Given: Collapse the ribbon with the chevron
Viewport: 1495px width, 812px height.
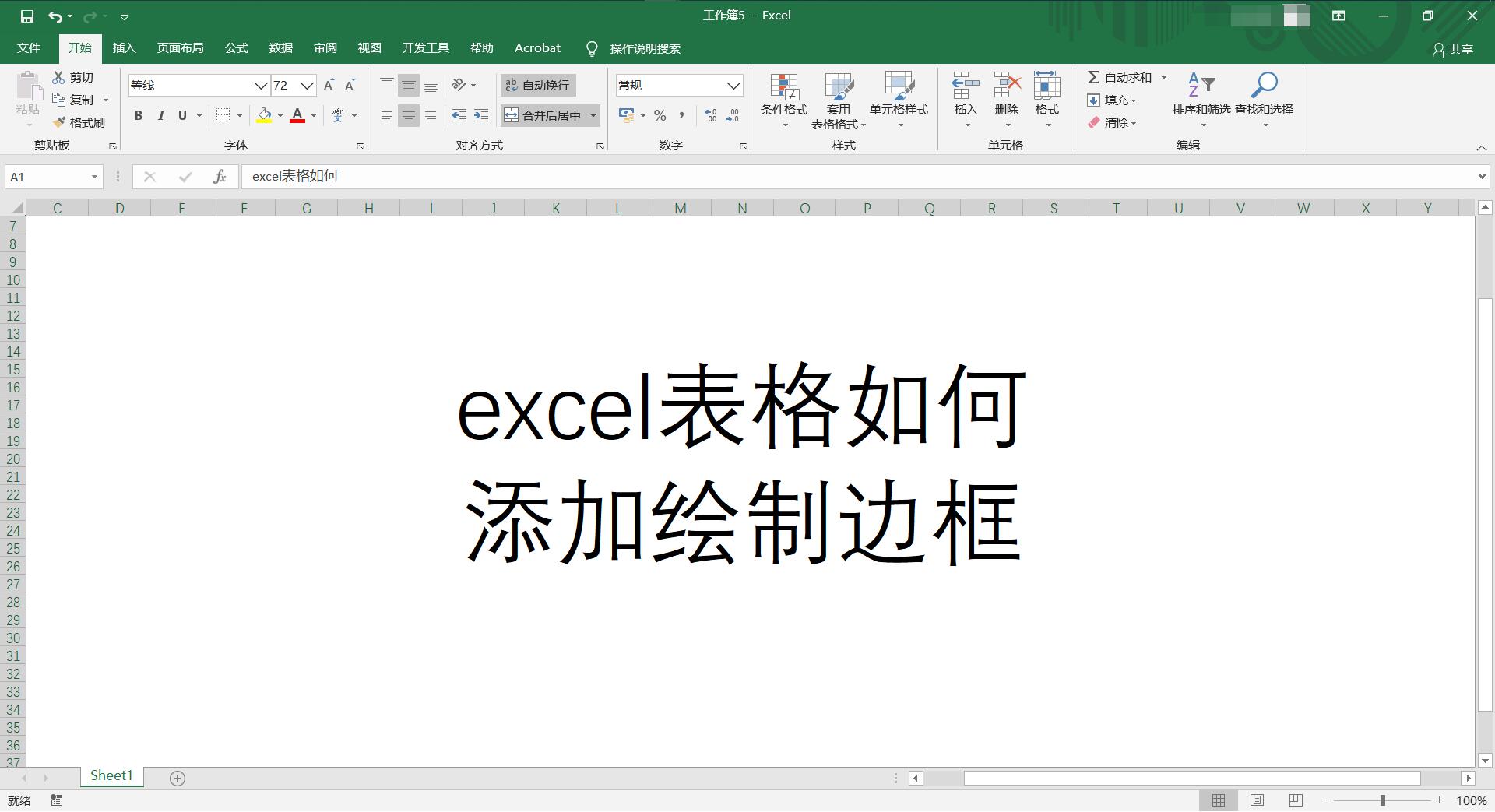Looking at the screenshot, I should click(x=1481, y=147).
